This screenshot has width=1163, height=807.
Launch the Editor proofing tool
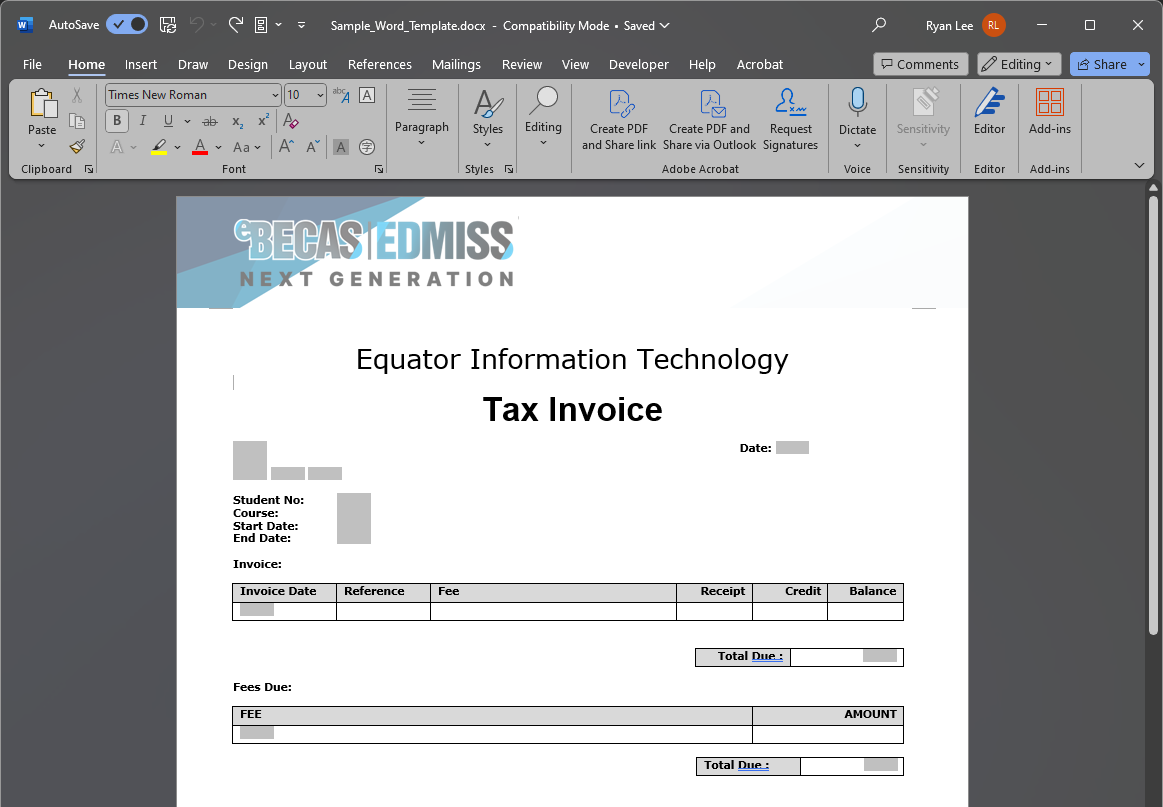[x=989, y=112]
